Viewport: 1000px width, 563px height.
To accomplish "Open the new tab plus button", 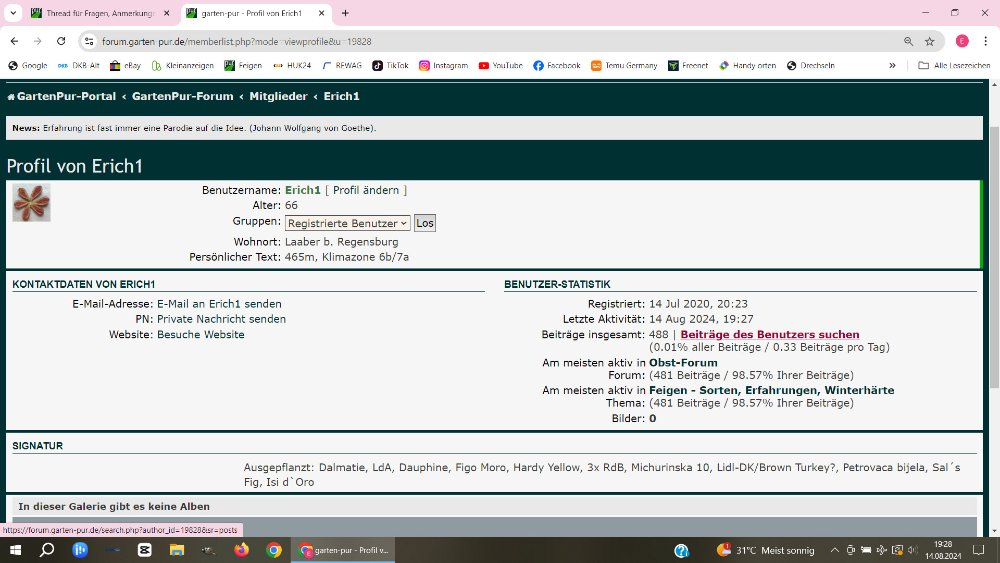I will point(345,13).
